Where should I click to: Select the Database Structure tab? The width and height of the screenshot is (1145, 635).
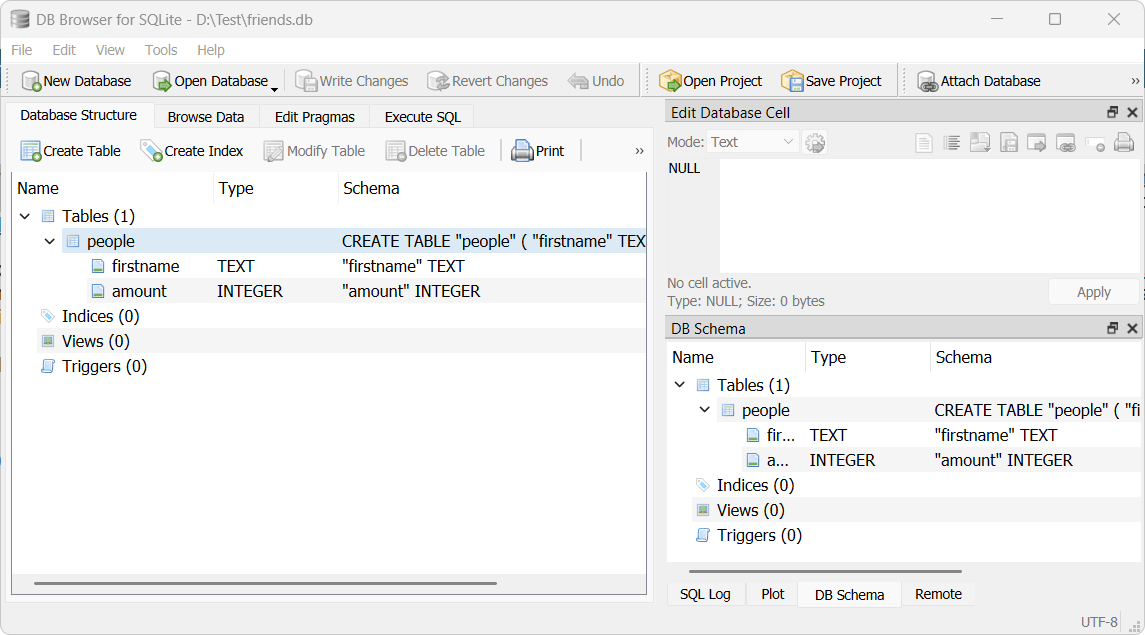pos(79,115)
